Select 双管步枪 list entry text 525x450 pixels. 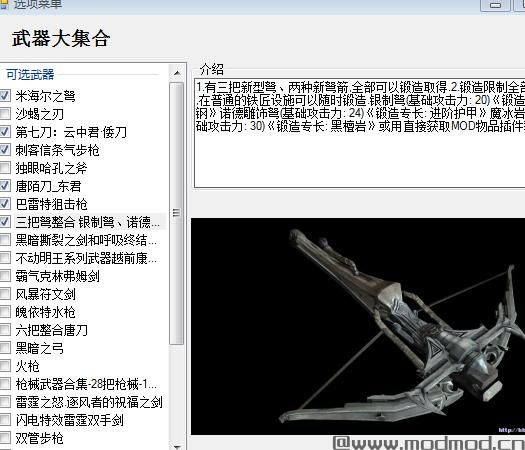point(40,438)
